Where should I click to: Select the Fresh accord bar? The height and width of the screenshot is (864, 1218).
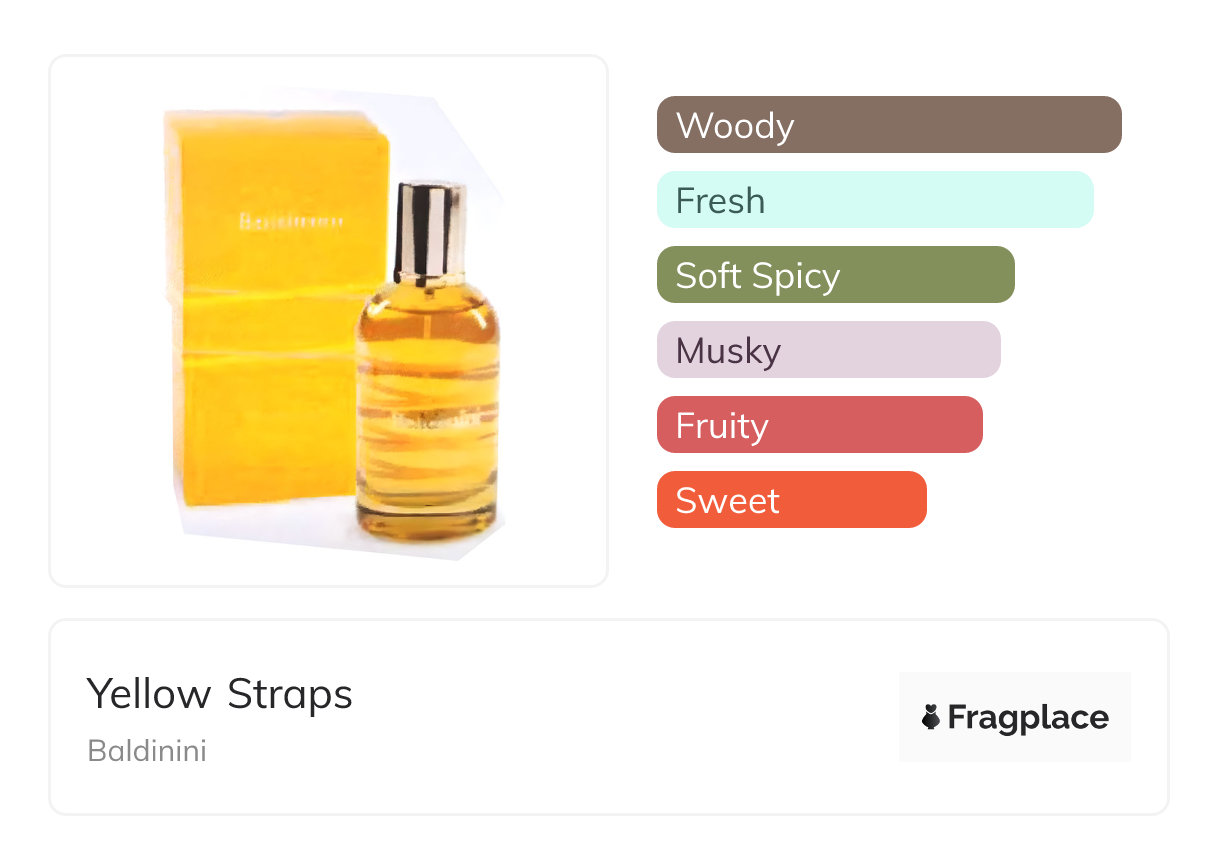tap(875, 200)
